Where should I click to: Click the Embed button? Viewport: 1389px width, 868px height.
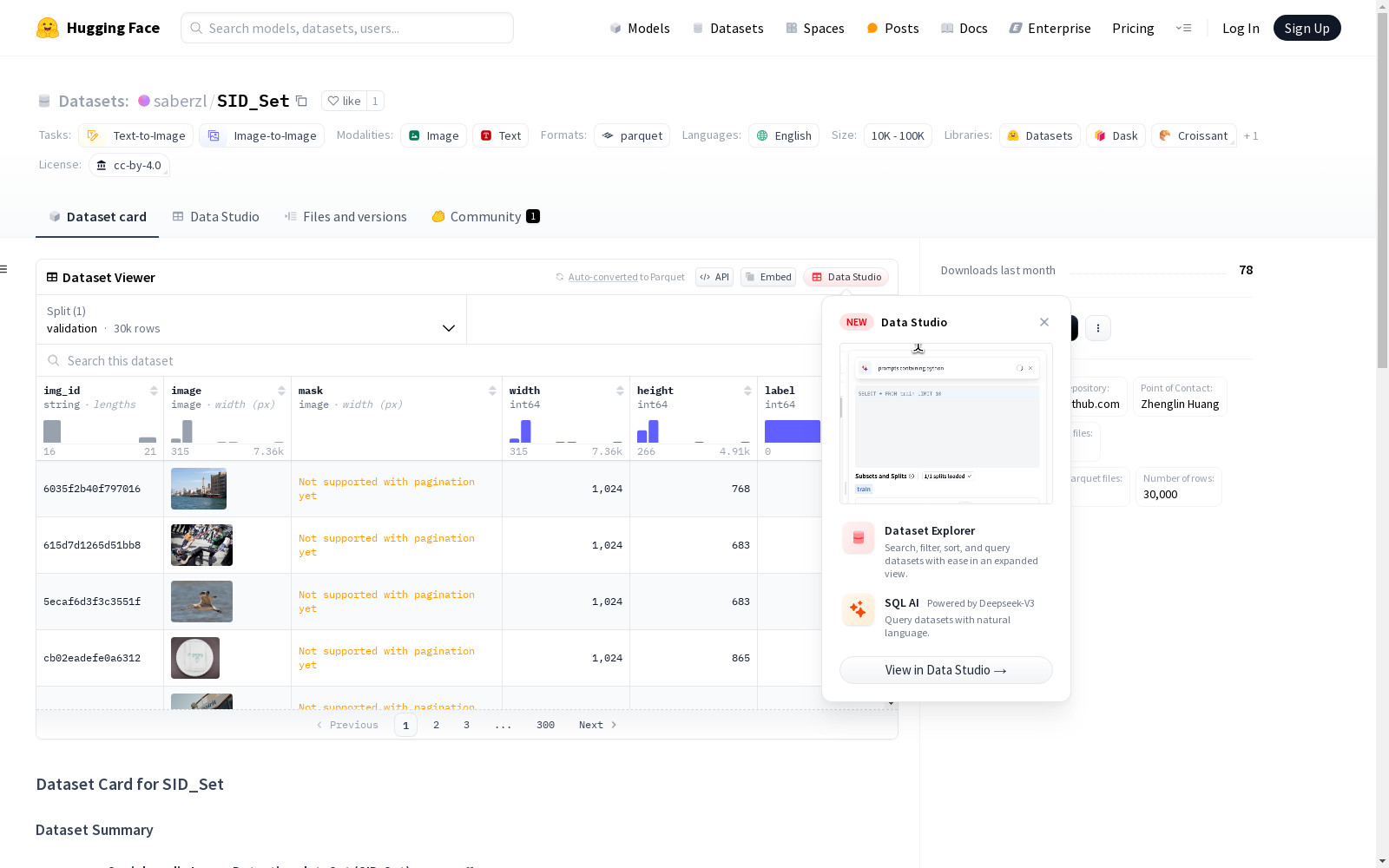click(x=768, y=277)
